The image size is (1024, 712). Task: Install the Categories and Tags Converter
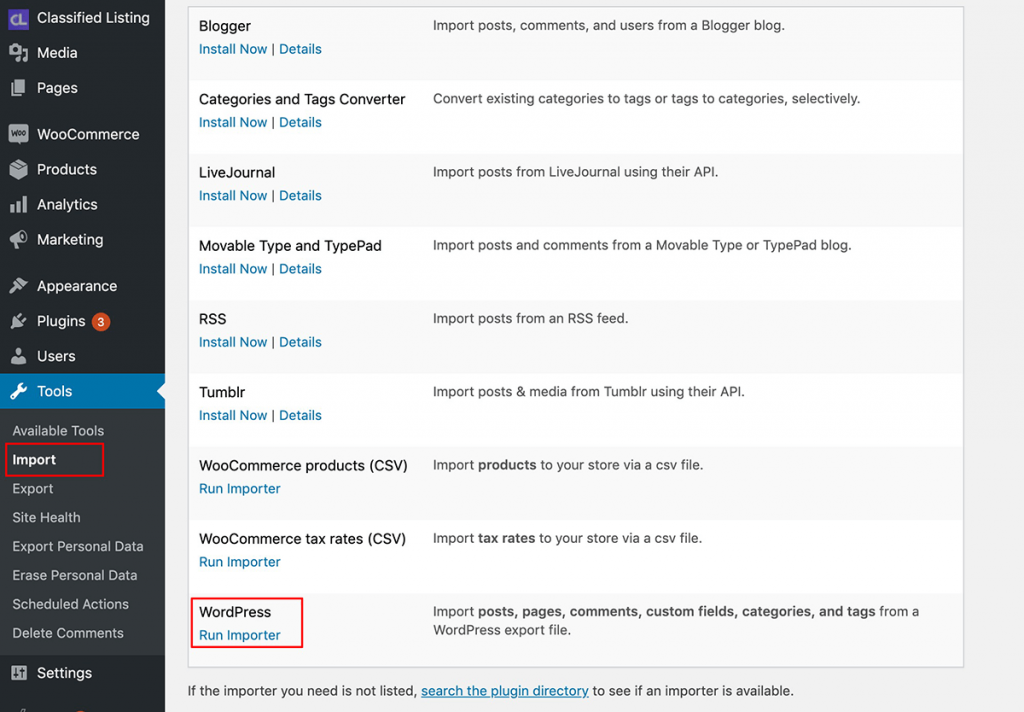[233, 122]
